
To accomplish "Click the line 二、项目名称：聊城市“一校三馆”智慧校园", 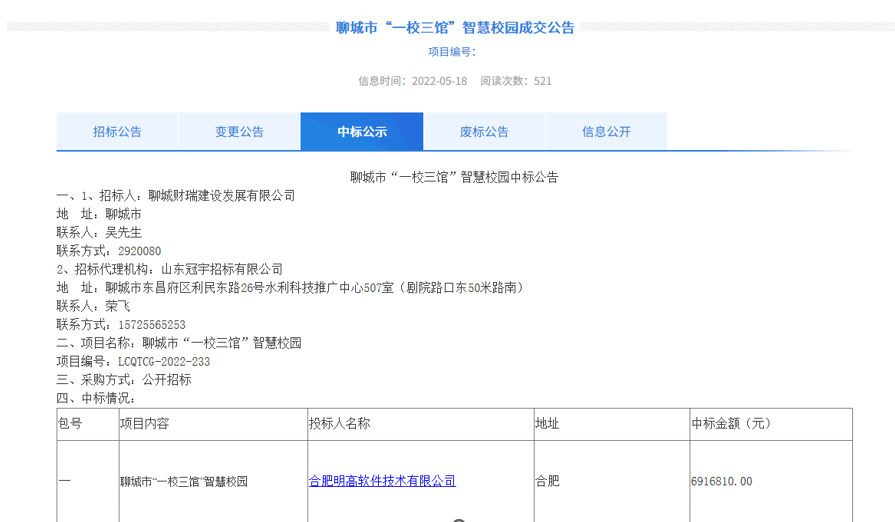I will click(x=179, y=343).
